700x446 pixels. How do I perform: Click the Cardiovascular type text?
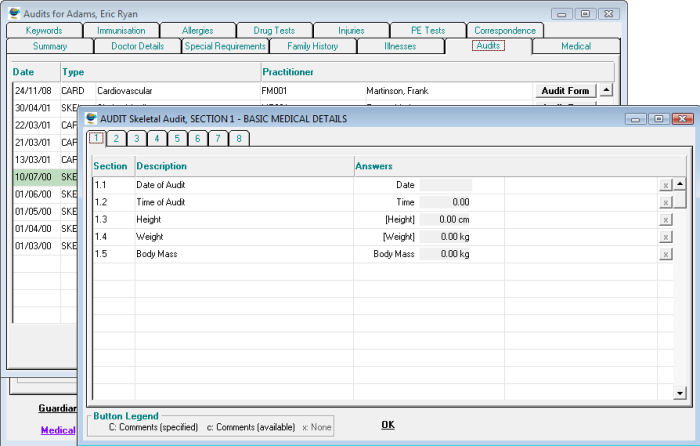pyautogui.click(x=125, y=91)
